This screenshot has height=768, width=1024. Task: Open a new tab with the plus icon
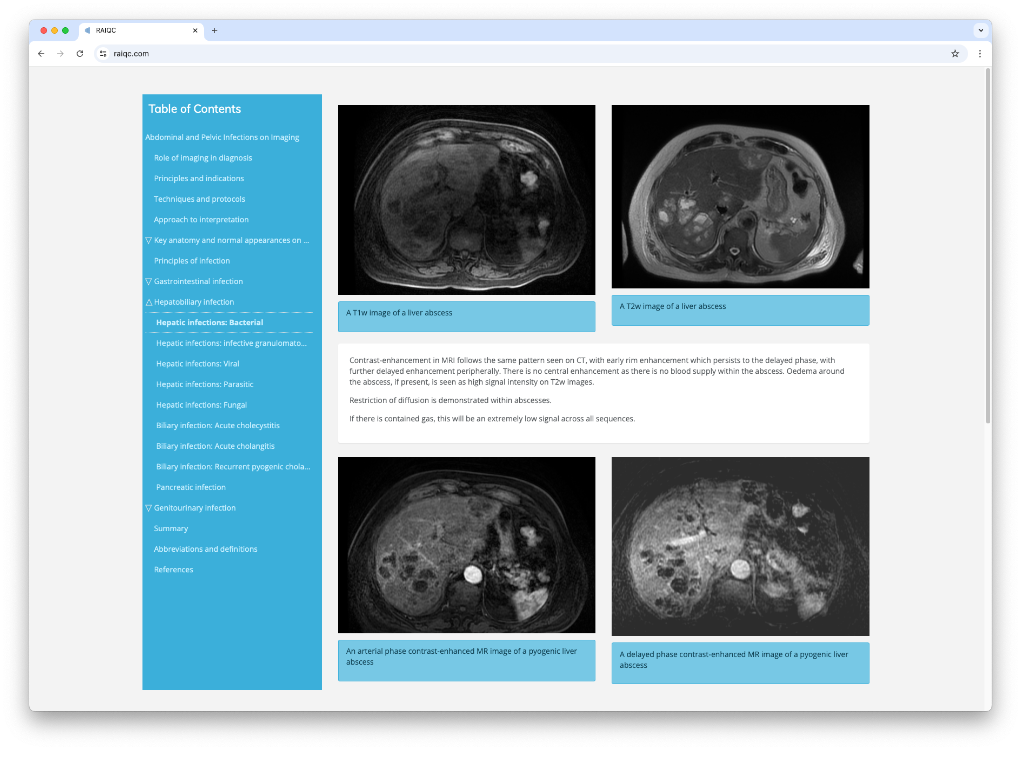click(214, 30)
